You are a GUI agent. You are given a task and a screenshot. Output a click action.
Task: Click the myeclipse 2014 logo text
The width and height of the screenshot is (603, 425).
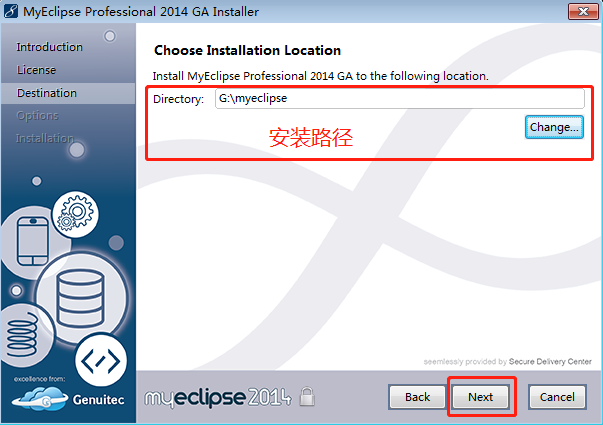coord(218,398)
